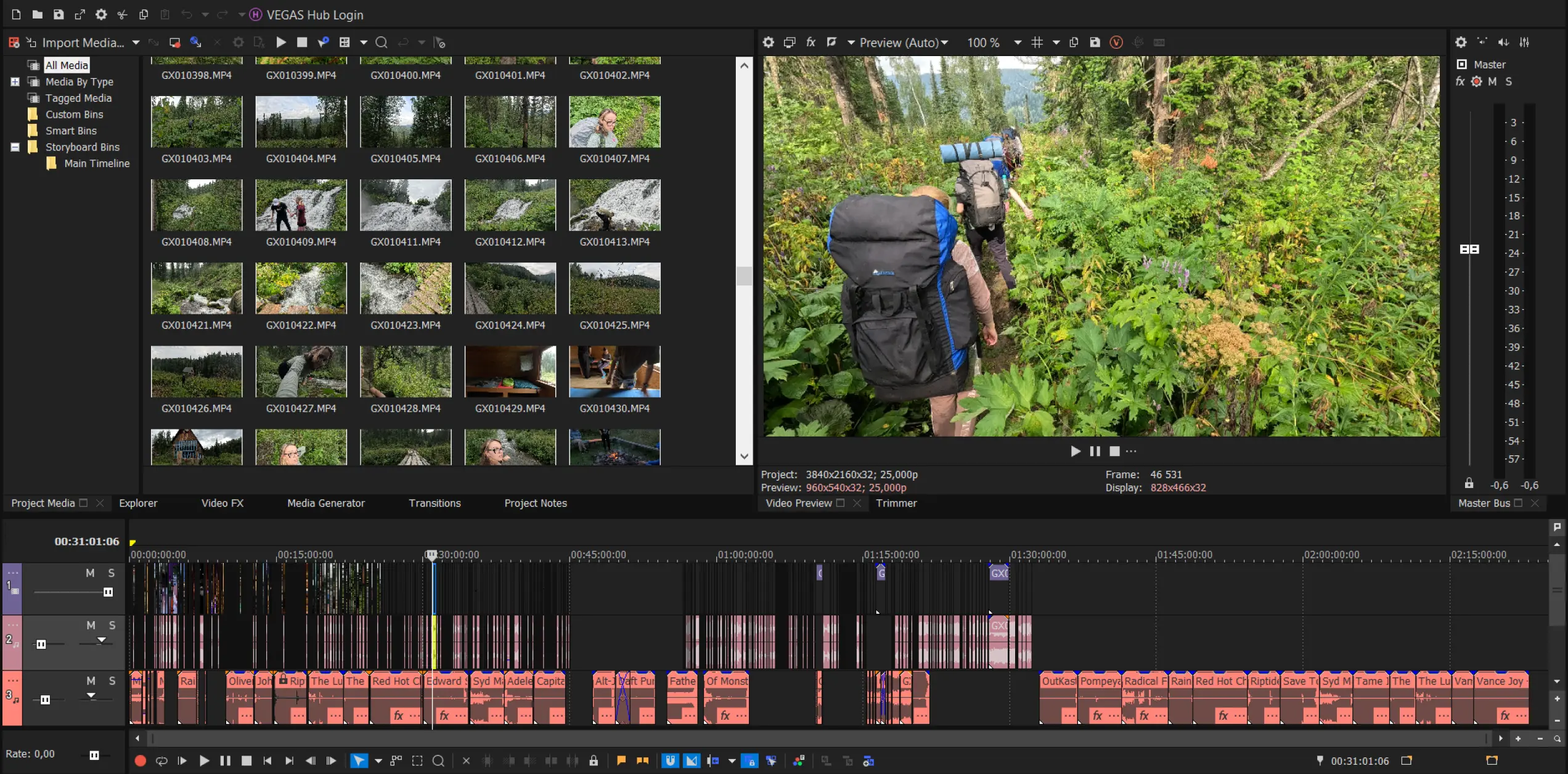Click the Record button in transport bar
Image resolution: width=1568 pixels, height=774 pixels.
point(140,761)
